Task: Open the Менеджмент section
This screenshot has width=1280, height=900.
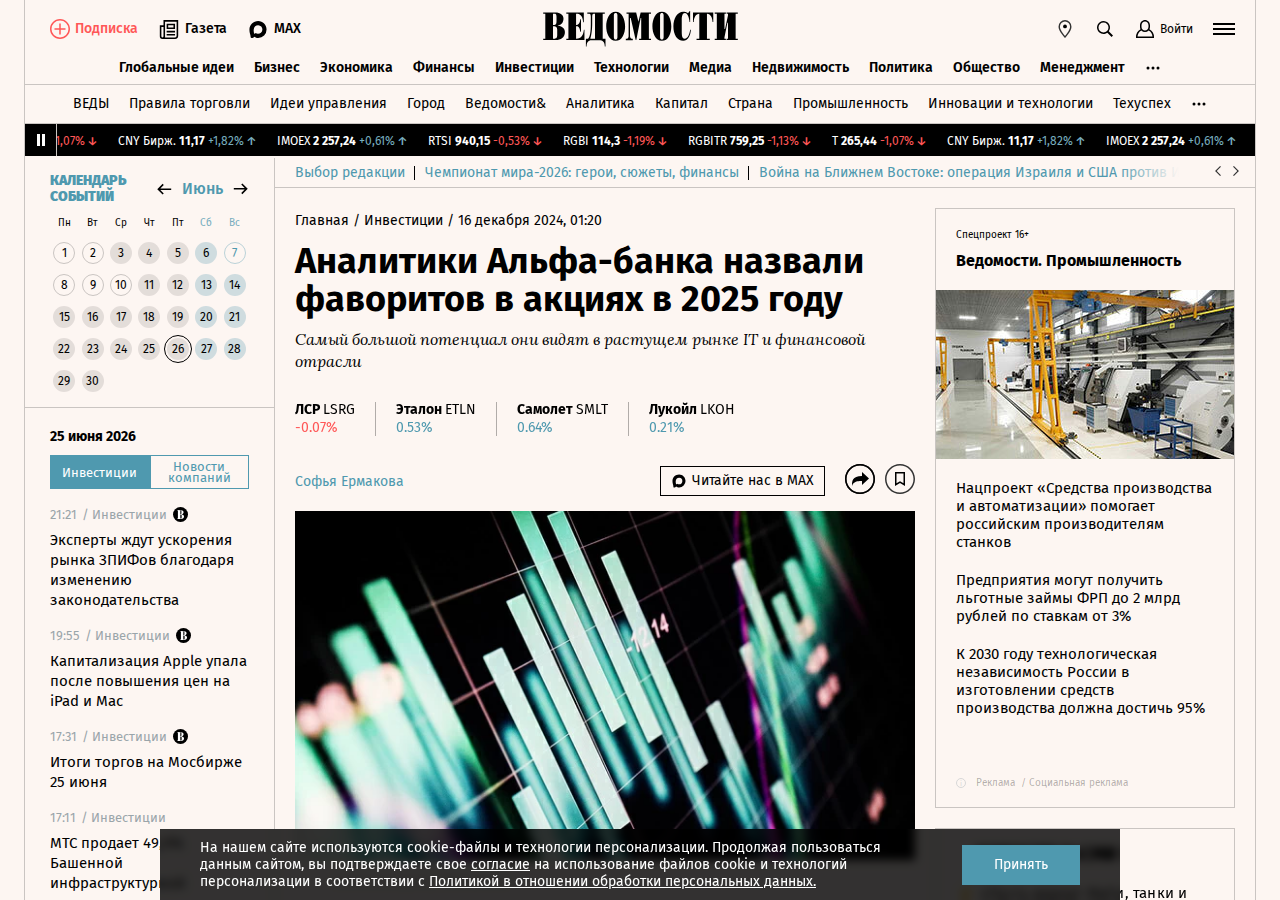Action: [x=1082, y=68]
